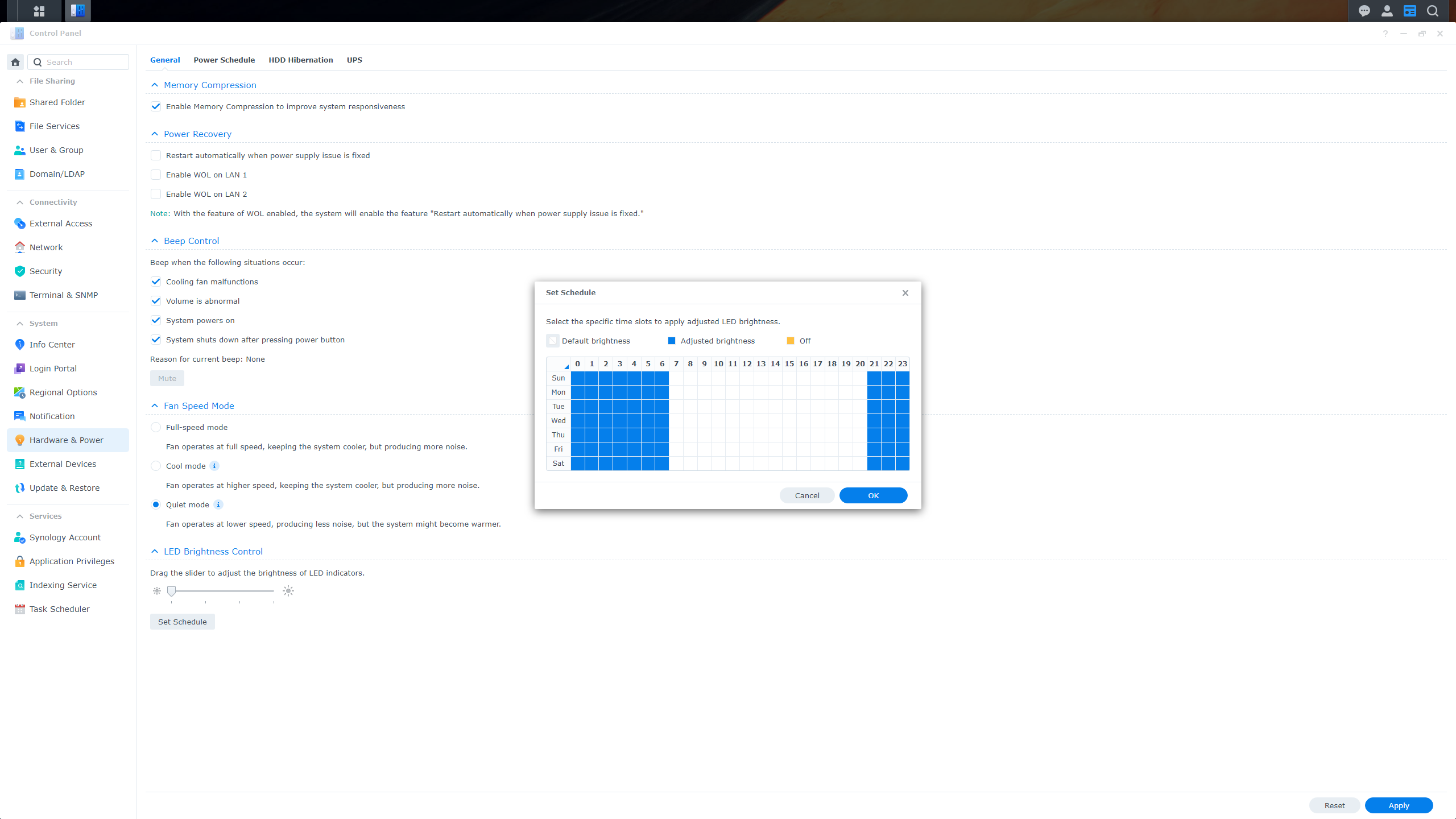The image size is (1456, 819).
Task: Collapse the Beep Control section
Action: [x=155, y=241]
